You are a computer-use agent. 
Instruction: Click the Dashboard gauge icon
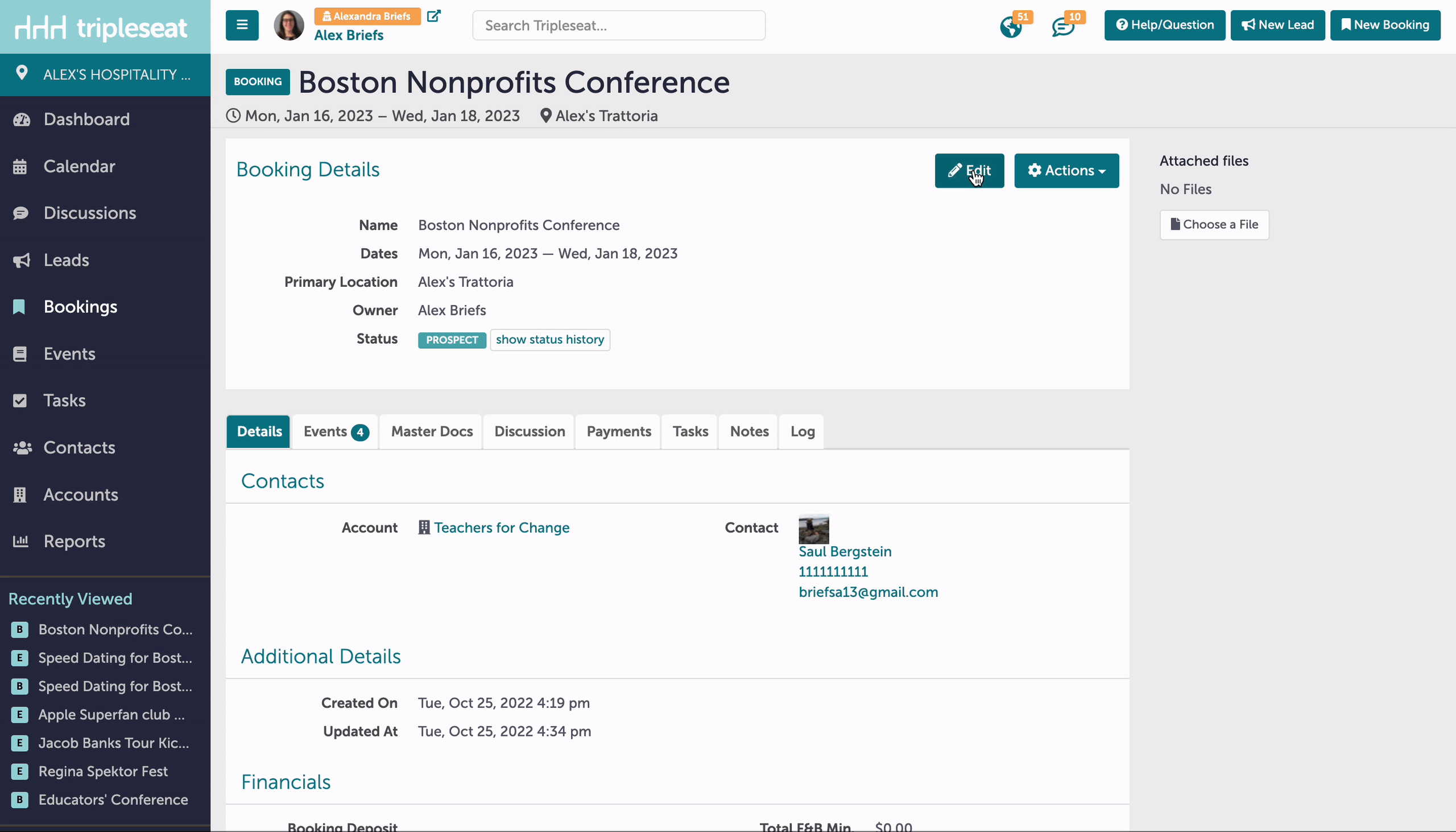[22, 120]
